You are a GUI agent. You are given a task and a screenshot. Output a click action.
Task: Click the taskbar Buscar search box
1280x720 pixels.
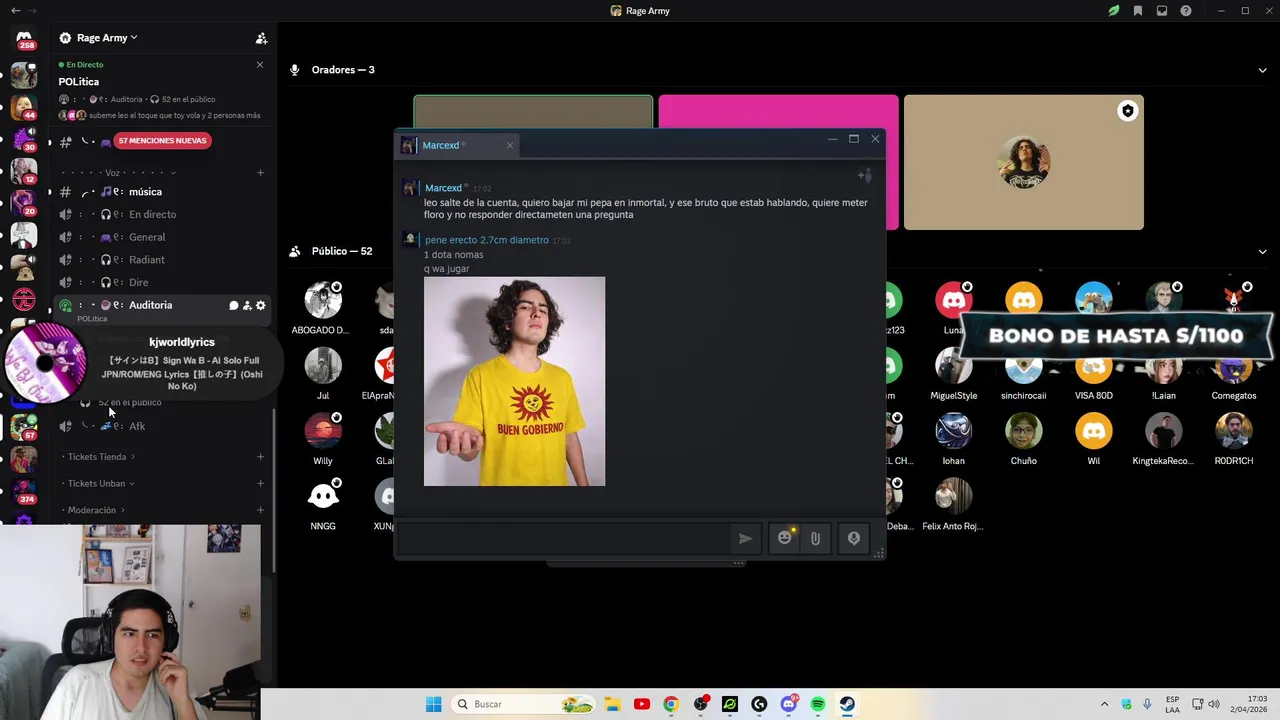pos(525,704)
